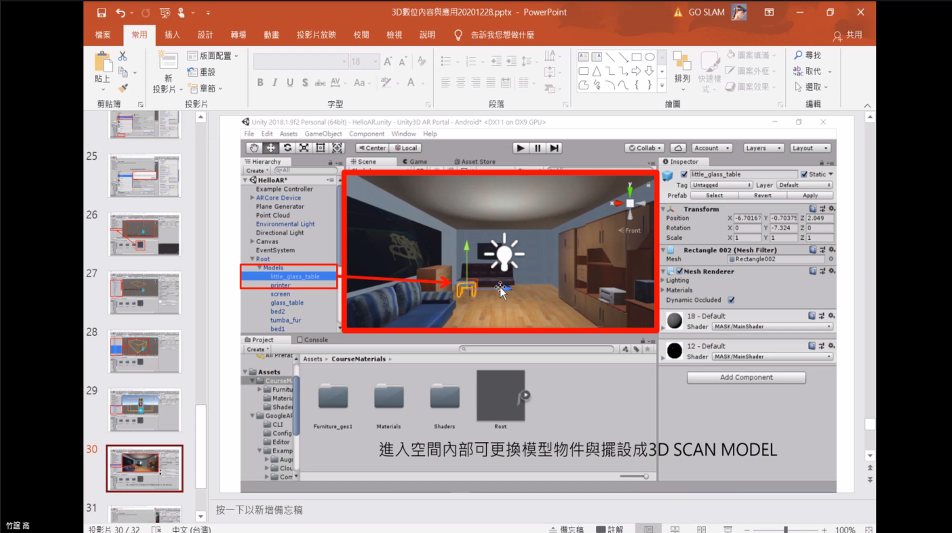Click the Undo arrow in quick access toolbar
Screen dimensions: 952x533
coord(121,13)
